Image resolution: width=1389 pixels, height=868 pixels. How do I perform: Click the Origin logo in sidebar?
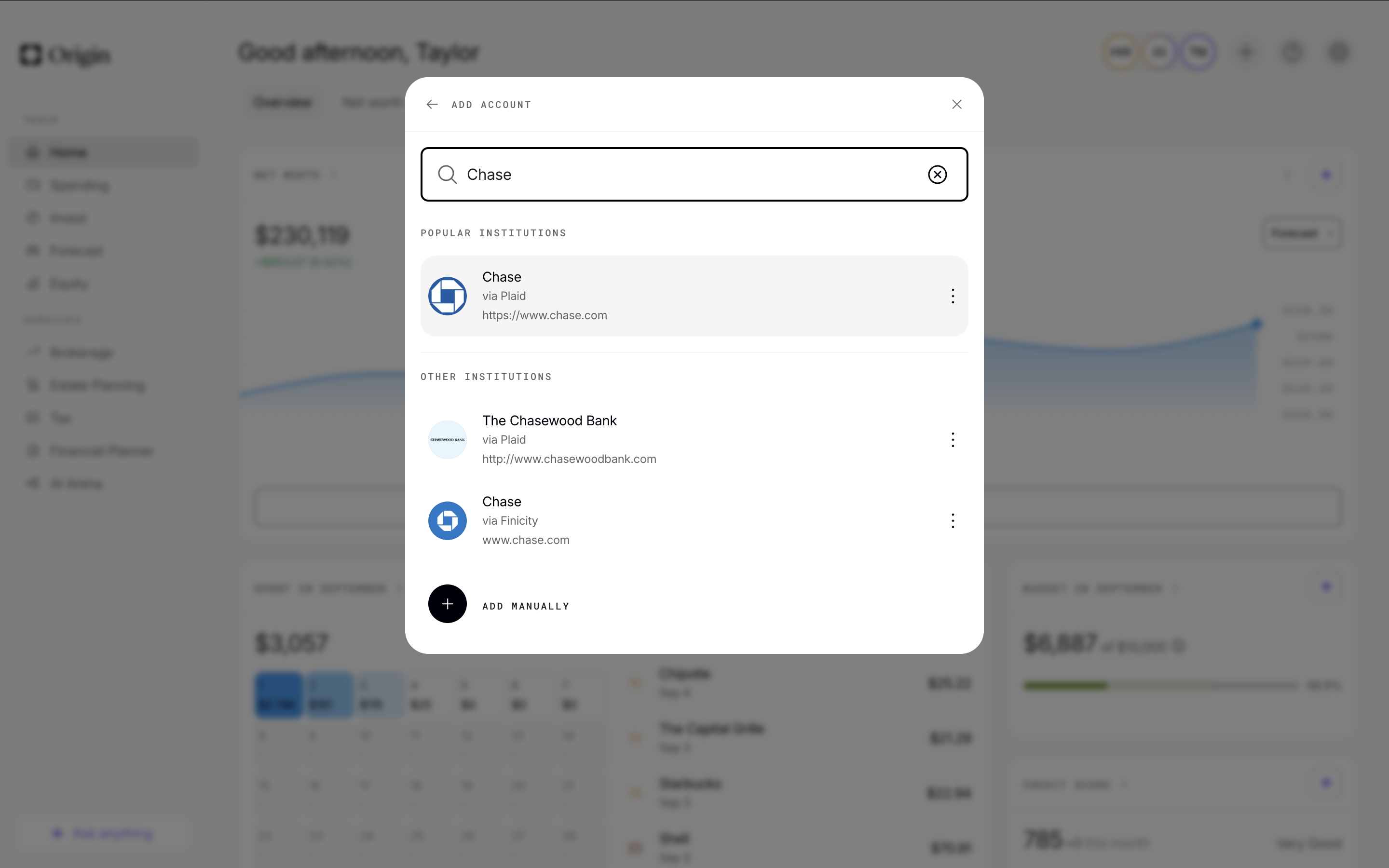click(65, 55)
